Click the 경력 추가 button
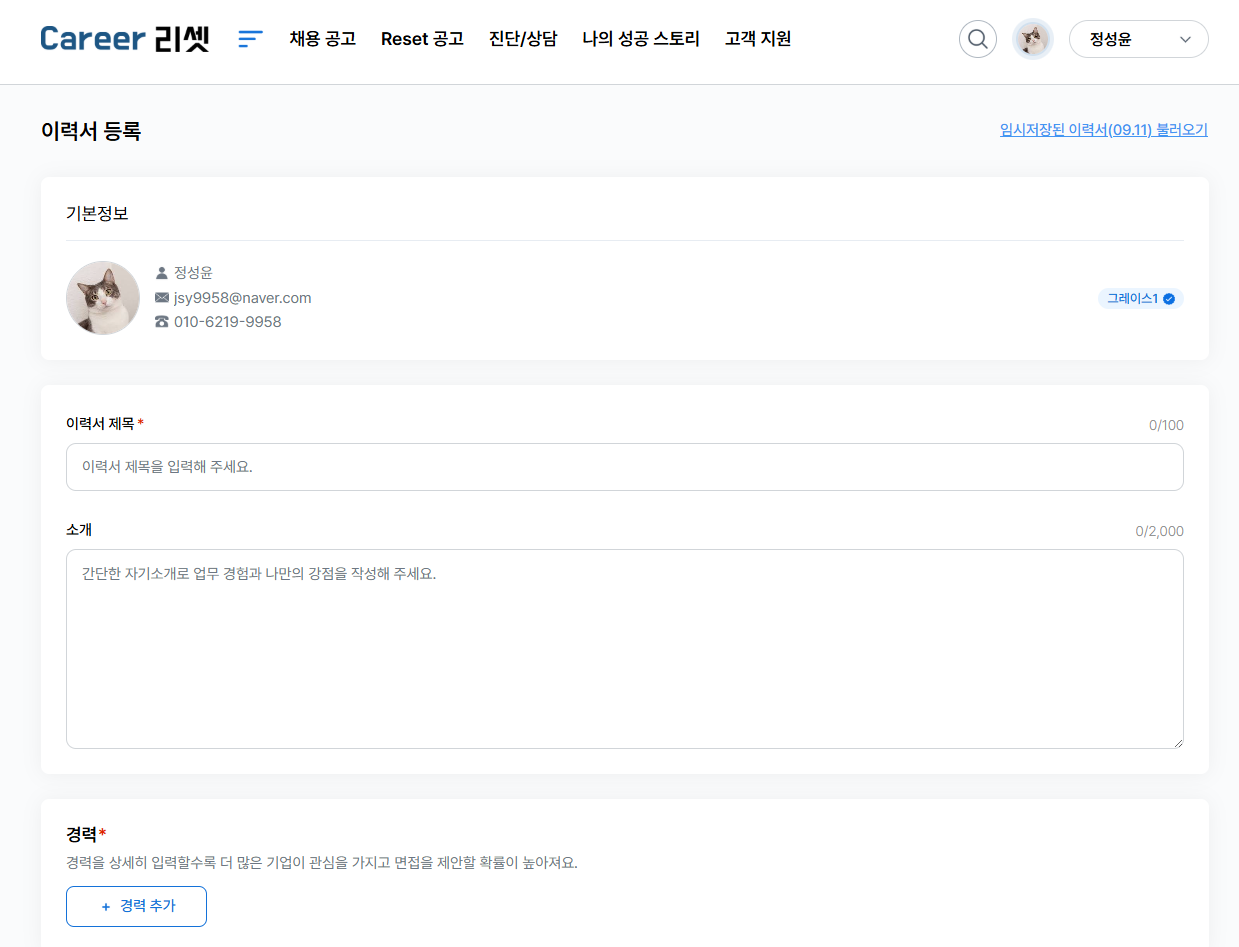 (136, 906)
